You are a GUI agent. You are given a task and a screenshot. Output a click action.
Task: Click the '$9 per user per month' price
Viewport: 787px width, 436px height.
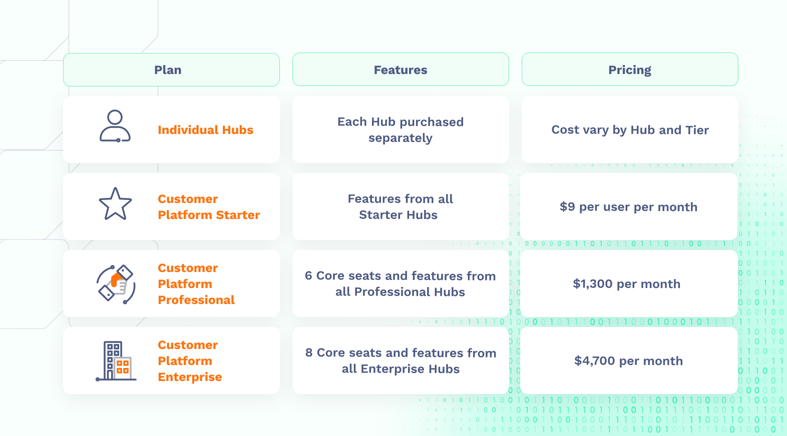[629, 207]
